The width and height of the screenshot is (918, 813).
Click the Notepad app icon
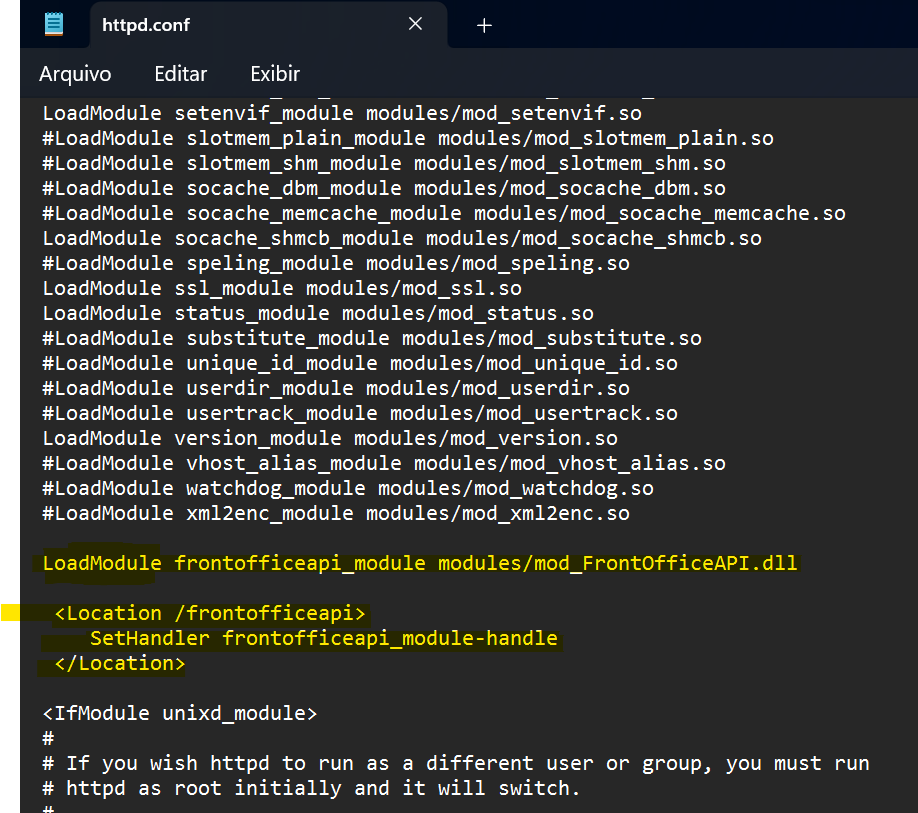[54, 25]
